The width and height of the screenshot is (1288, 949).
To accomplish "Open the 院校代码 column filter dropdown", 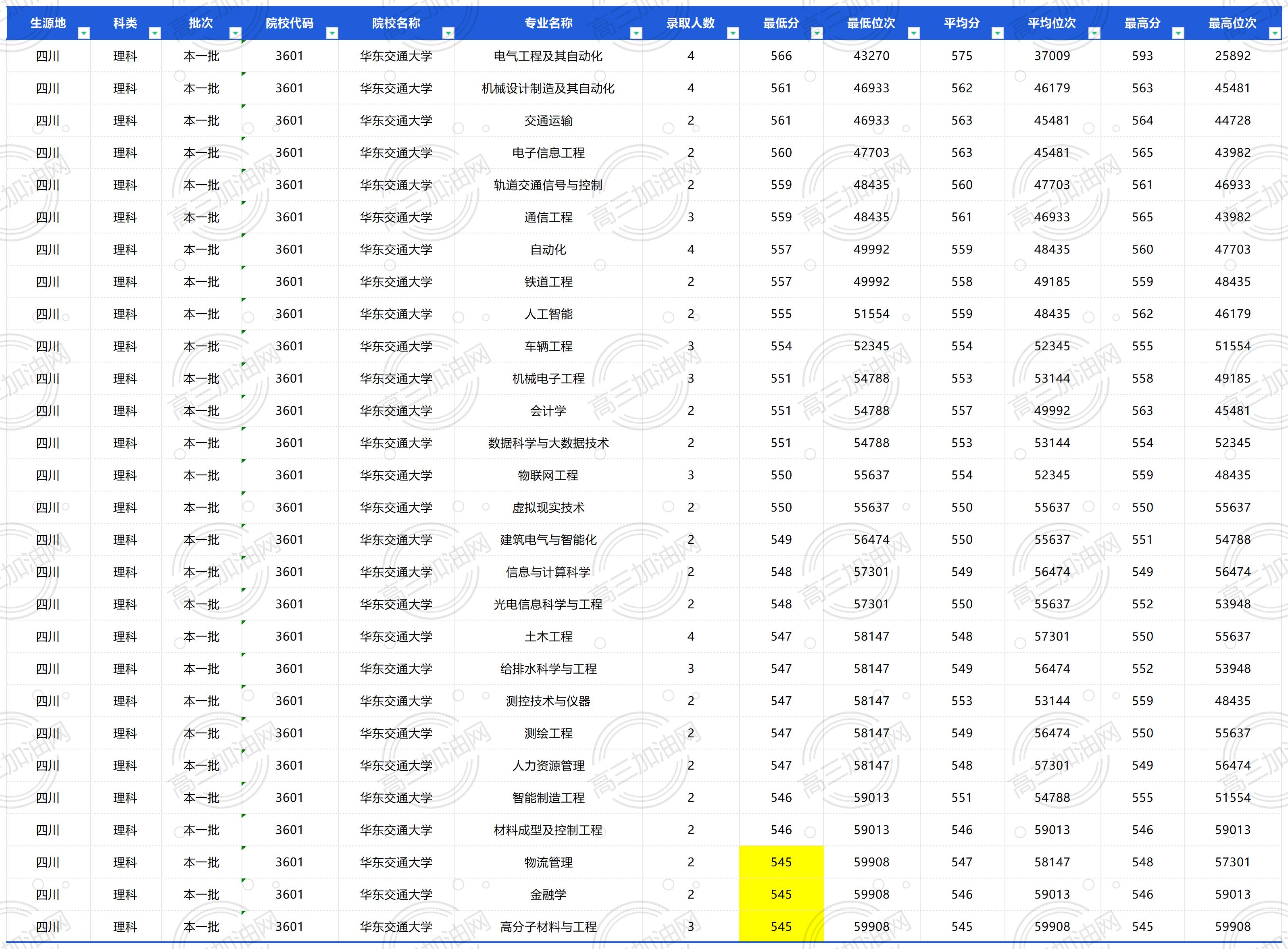I will pos(332,33).
